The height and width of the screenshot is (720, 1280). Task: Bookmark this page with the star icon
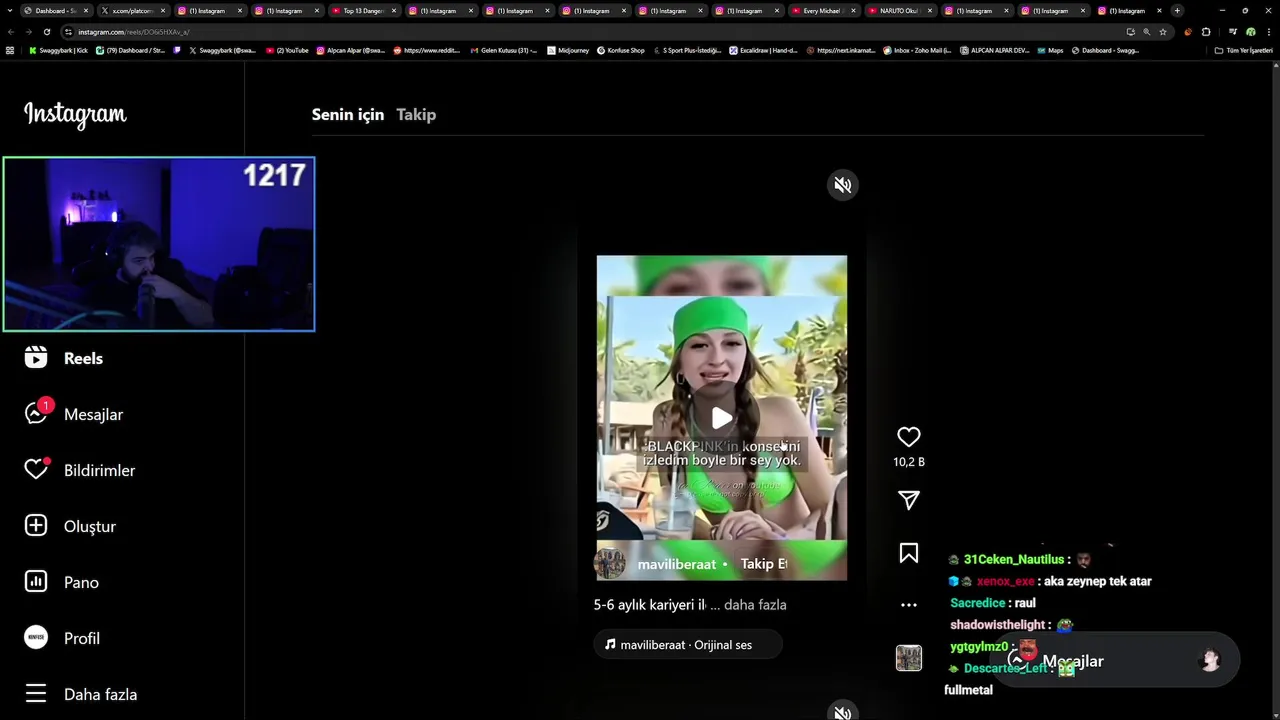[1162, 32]
